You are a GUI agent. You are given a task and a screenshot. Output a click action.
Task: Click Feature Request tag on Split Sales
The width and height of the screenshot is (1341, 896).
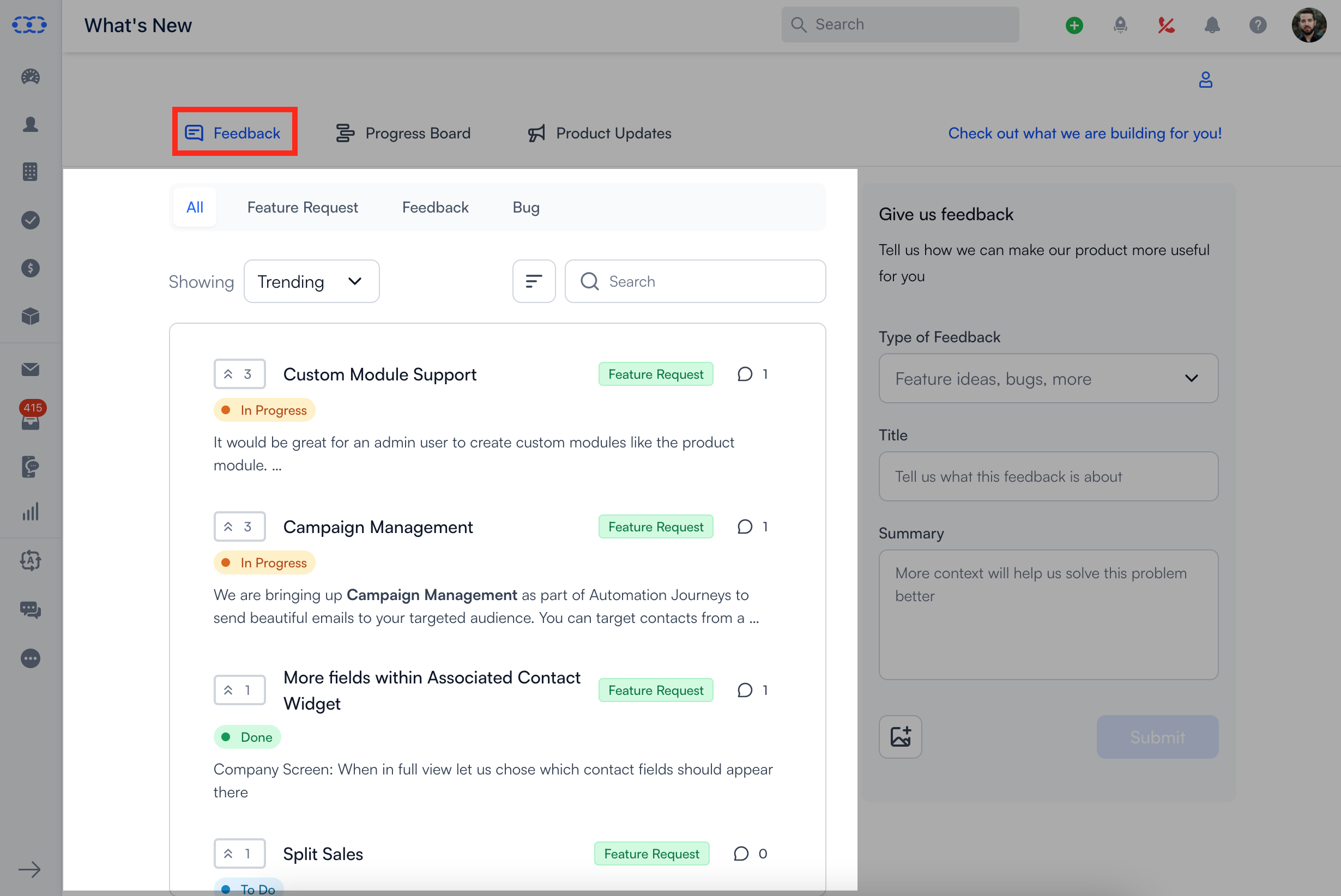point(651,853)
